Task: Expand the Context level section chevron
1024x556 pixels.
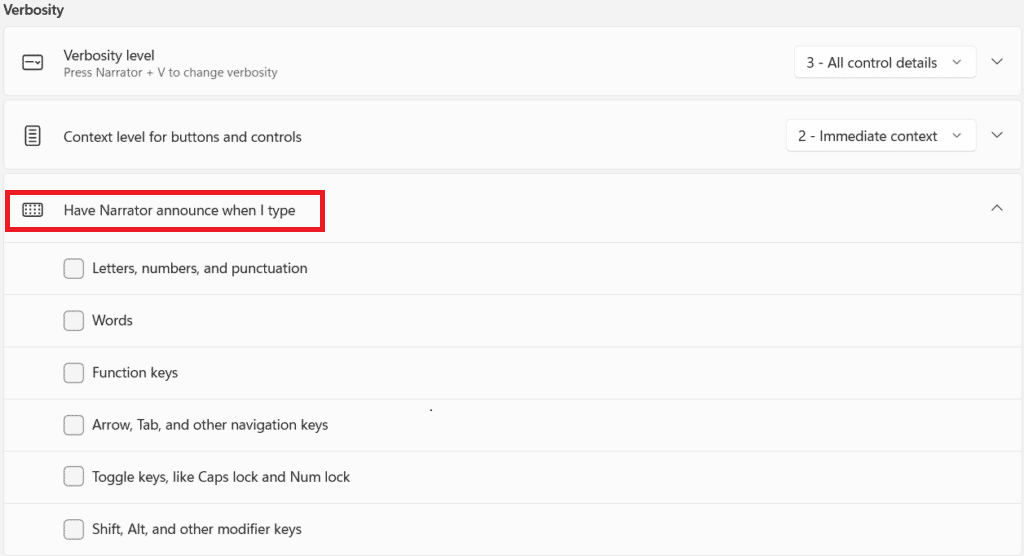Action: [997, 136]
